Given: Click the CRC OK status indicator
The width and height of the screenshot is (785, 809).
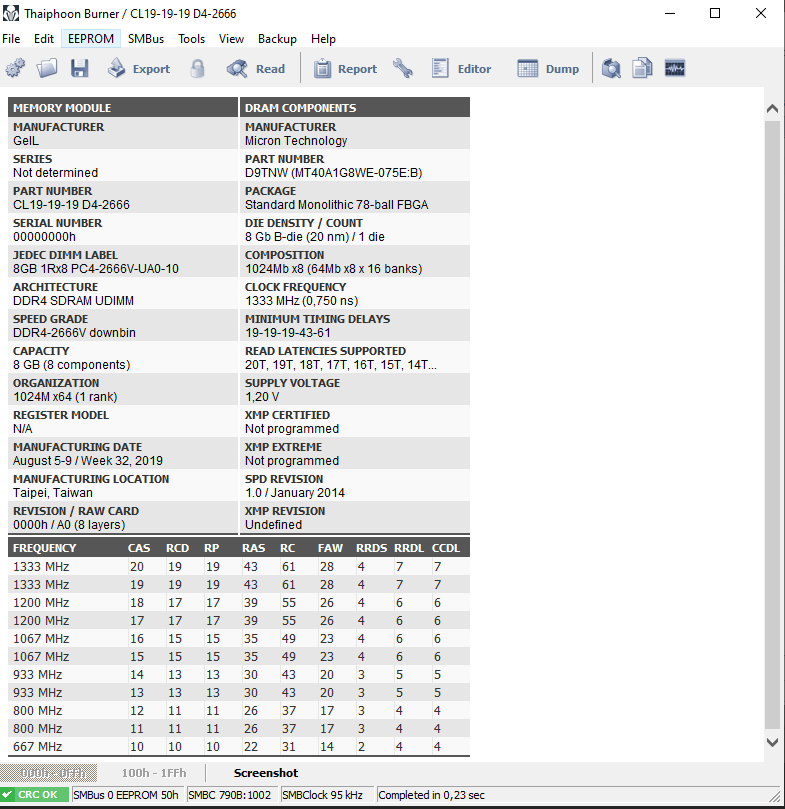Looking at the screenshot, I should [x=35, y=795].
